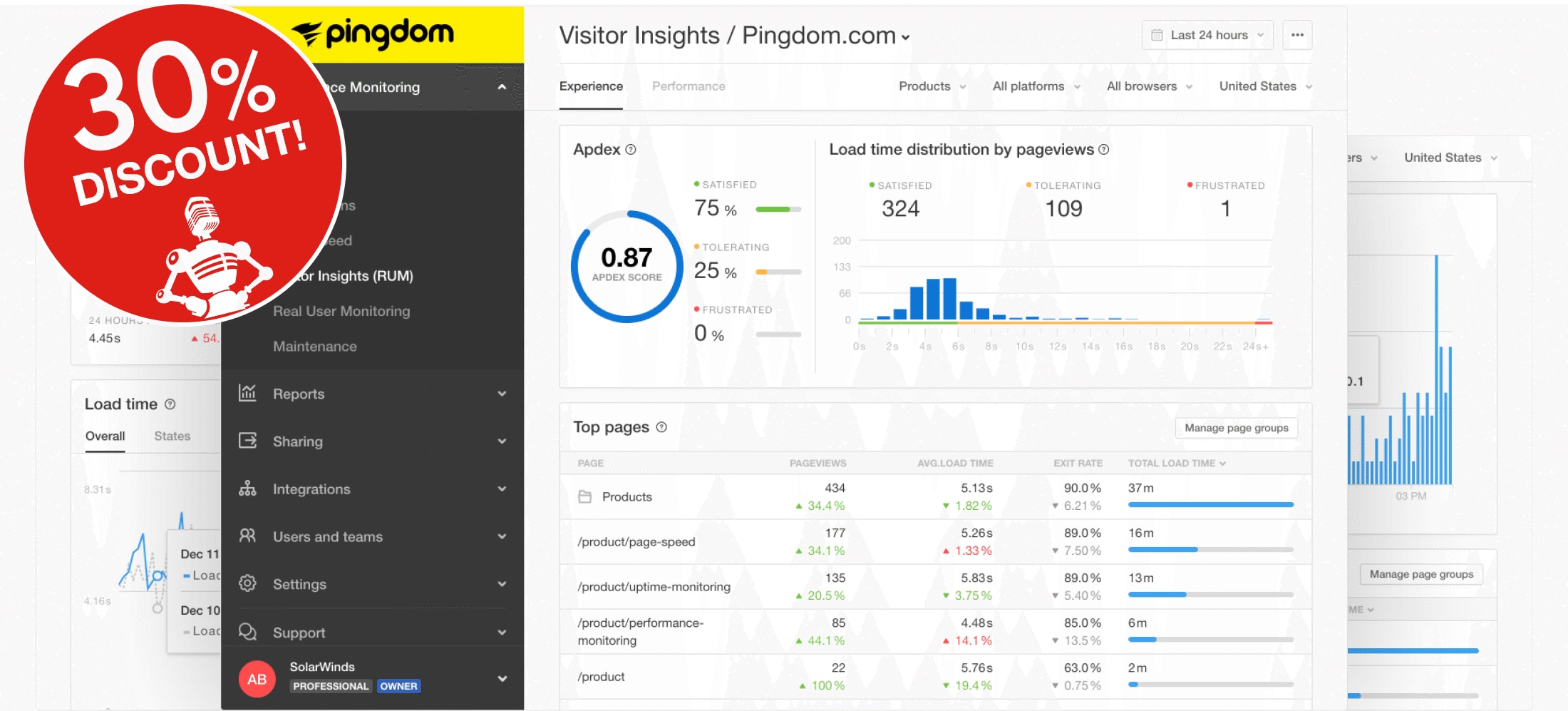Open the three-dot more options menu

[x=1297, y=35]
